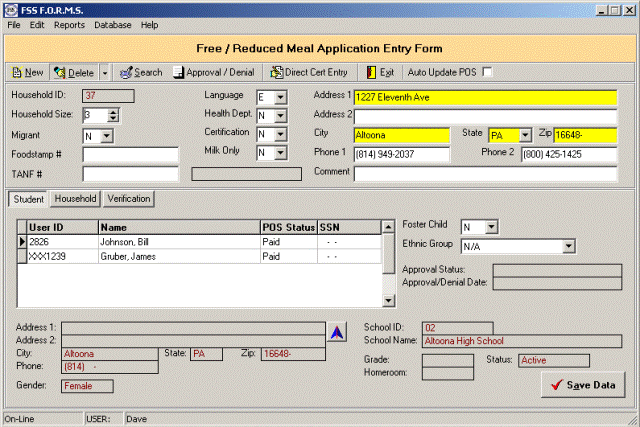Image resolution: width=640 pixels, height=427 pixels.
Task: Switch to the Student tab
Action: click(28, 199)
